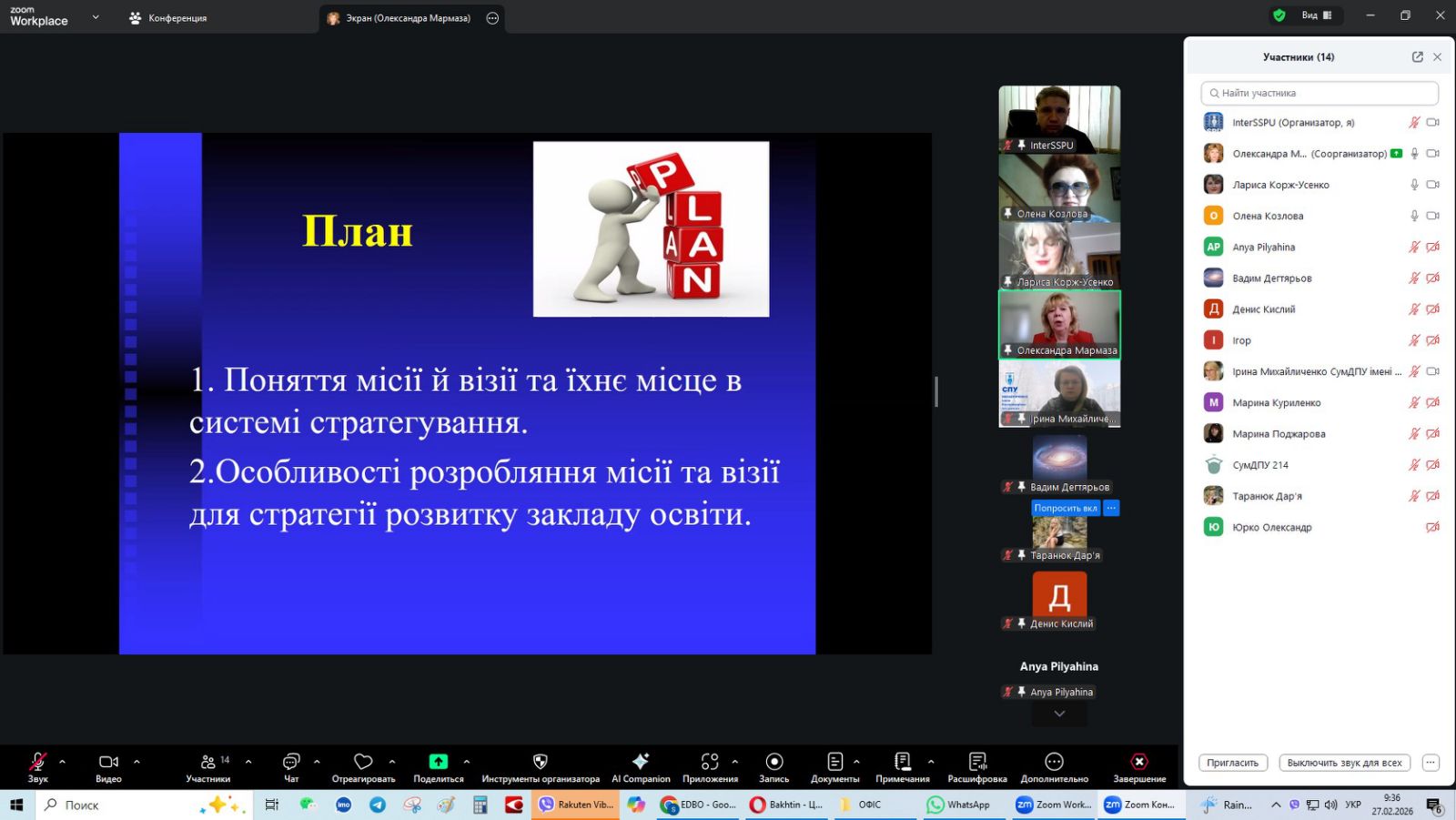1456x820 pixels.
Task: Open the Реагировать reactions icon
Action: point(363,762)
